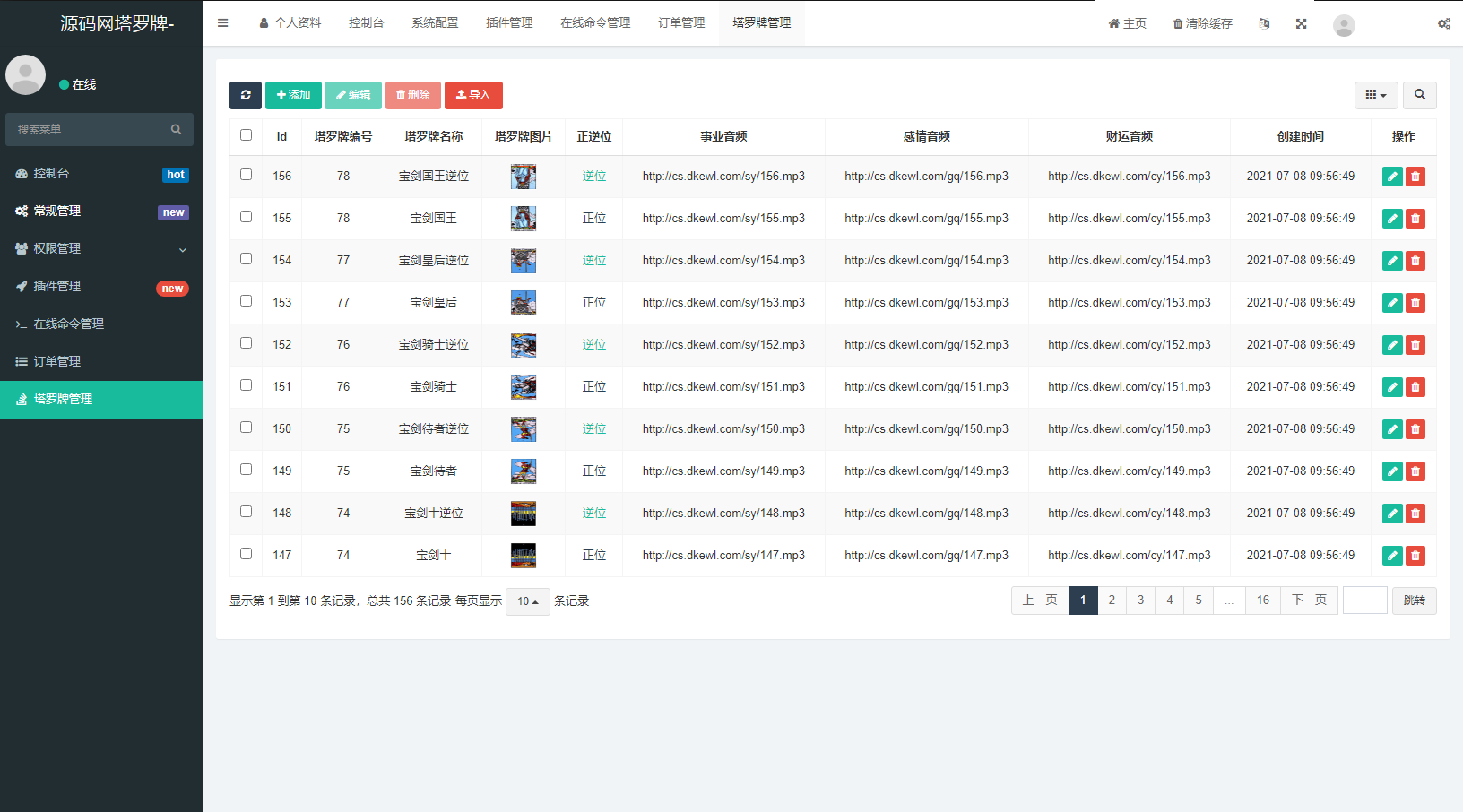
Task: Expand the 权限管理 sidebar menu
Action: point(100,248)
